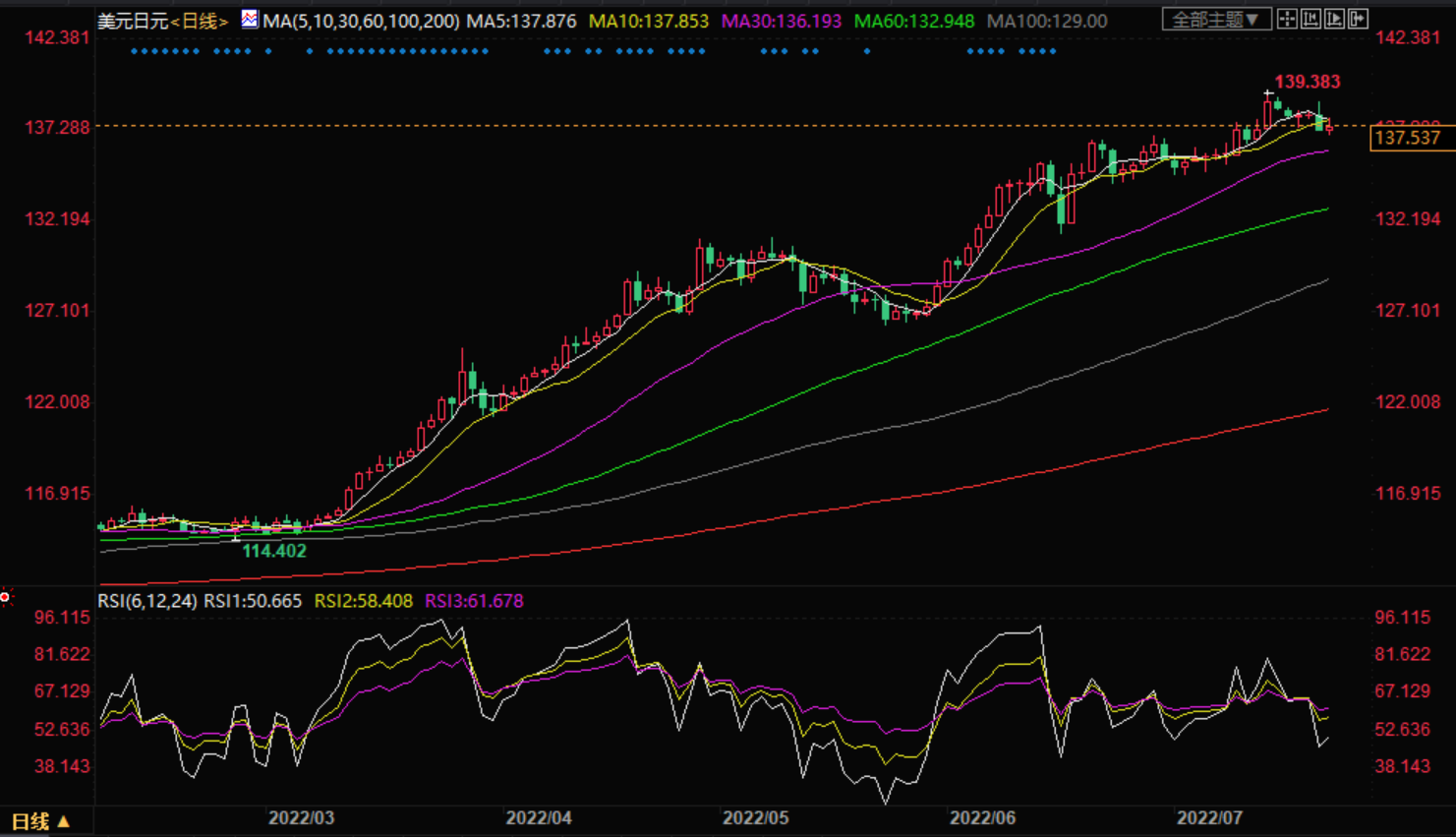Click the MA indicator chart icon
The height and width of the screenshot is (837, 1456).
tap(250, 20)
